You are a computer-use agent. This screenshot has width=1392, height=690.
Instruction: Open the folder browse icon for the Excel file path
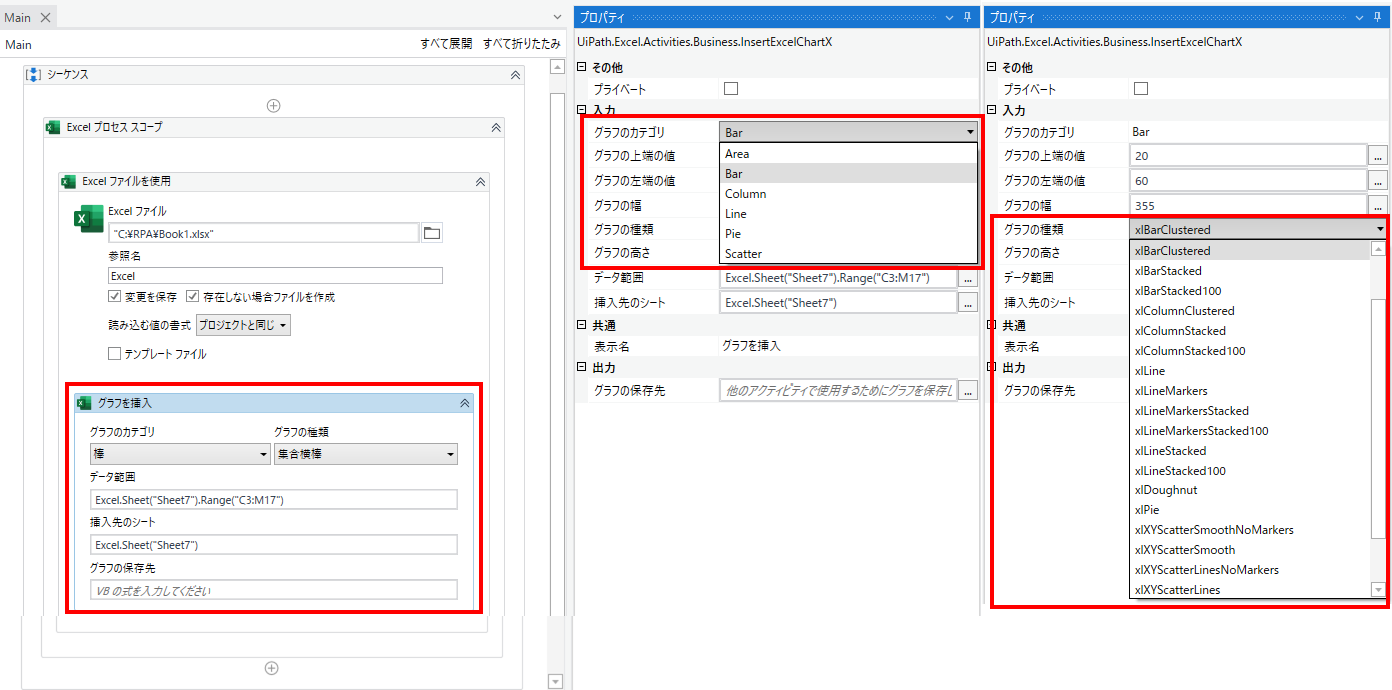tap(432, 233)
